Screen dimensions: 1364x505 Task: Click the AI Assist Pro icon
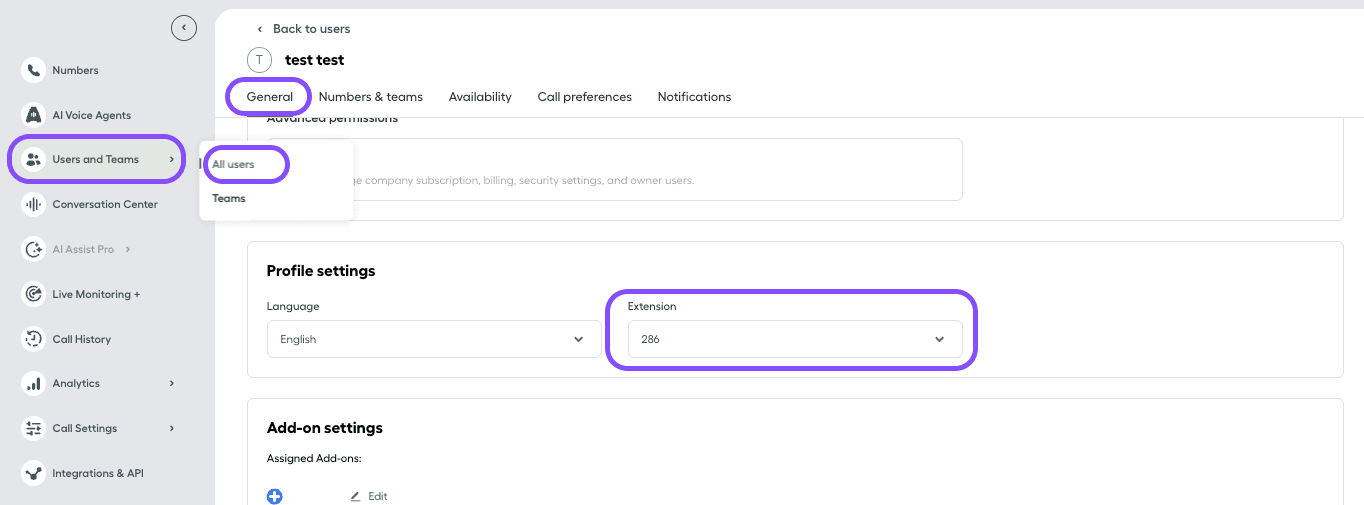tap(34, 249)
